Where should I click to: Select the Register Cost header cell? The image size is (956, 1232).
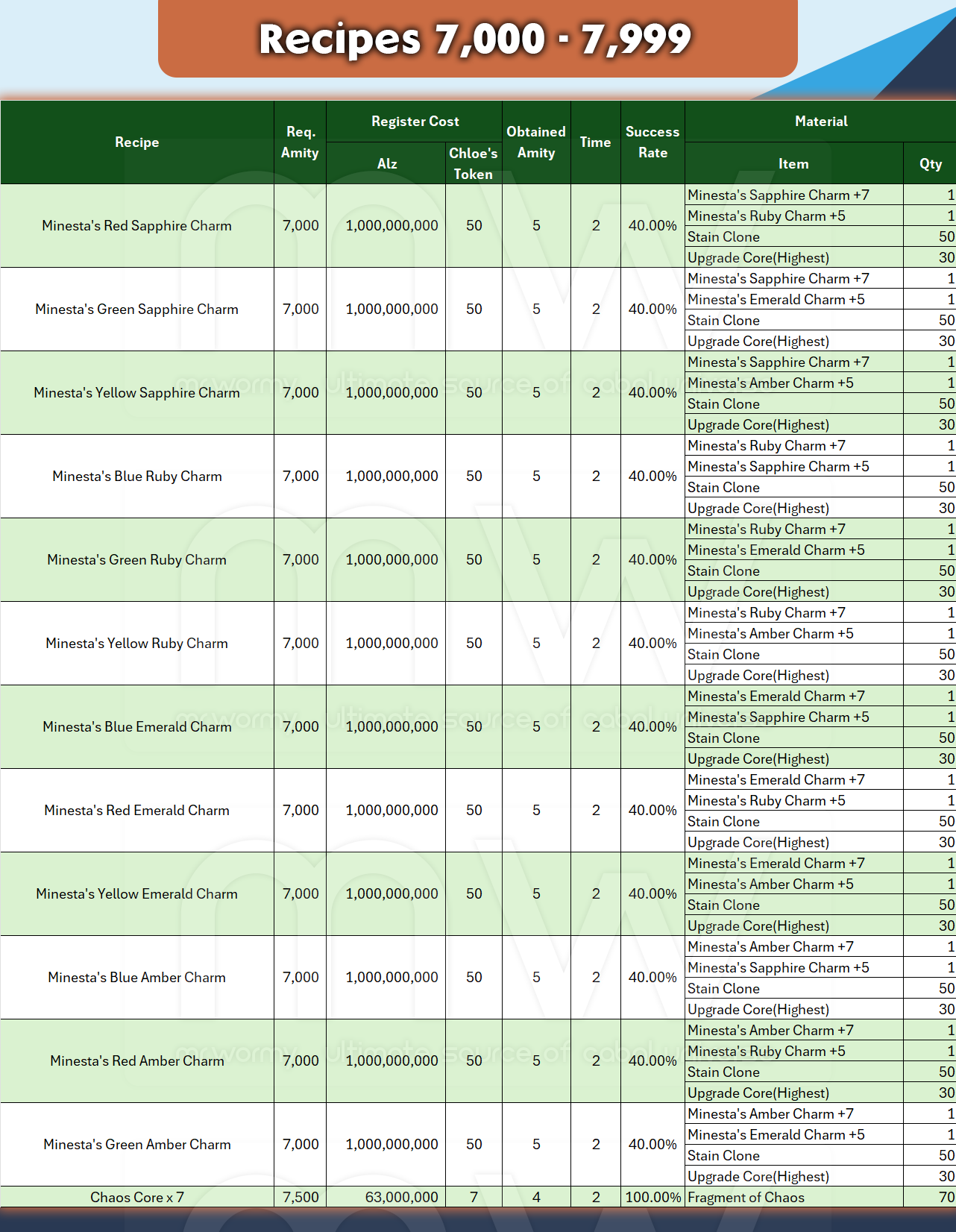point(415,122)
